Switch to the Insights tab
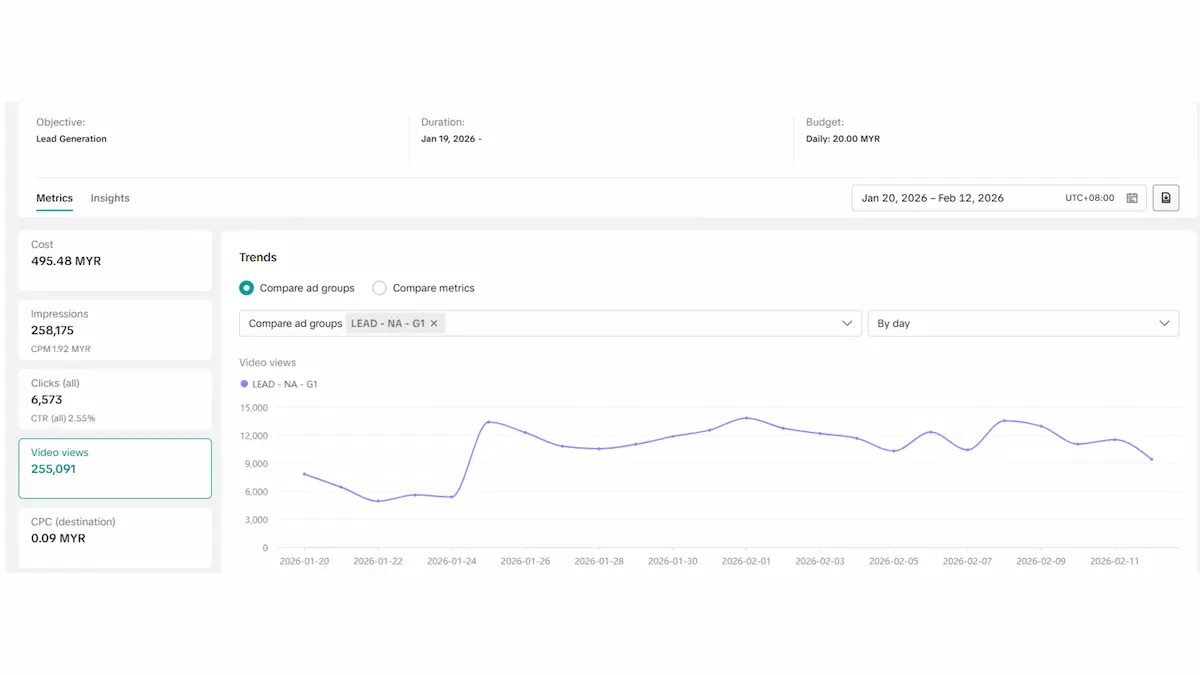 tap(110, 198)
